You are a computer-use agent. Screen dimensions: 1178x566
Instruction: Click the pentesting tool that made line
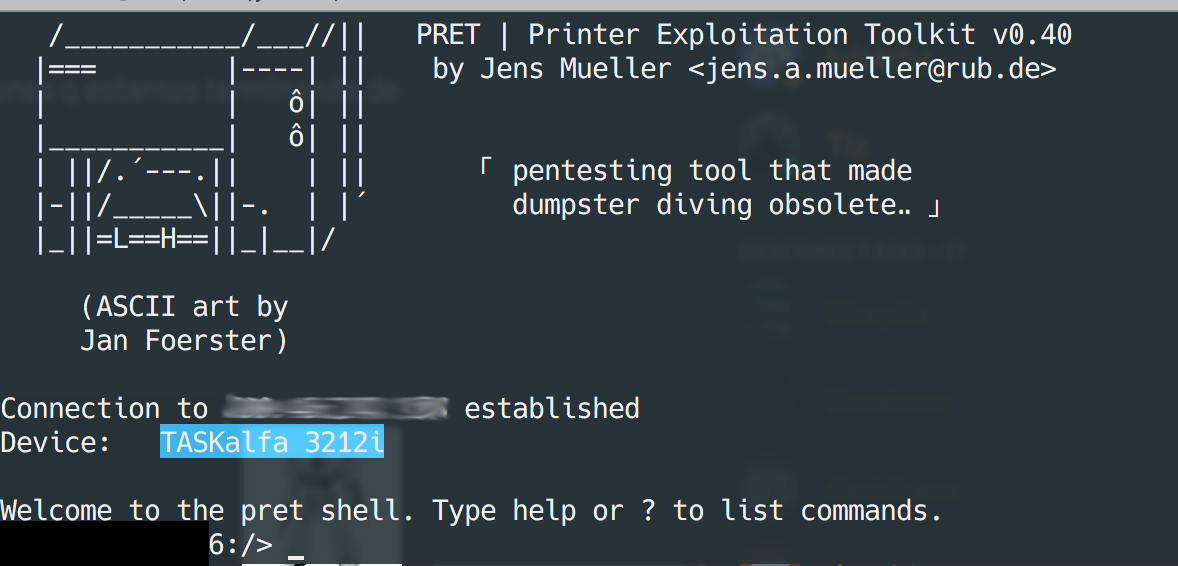click(712, 171)
